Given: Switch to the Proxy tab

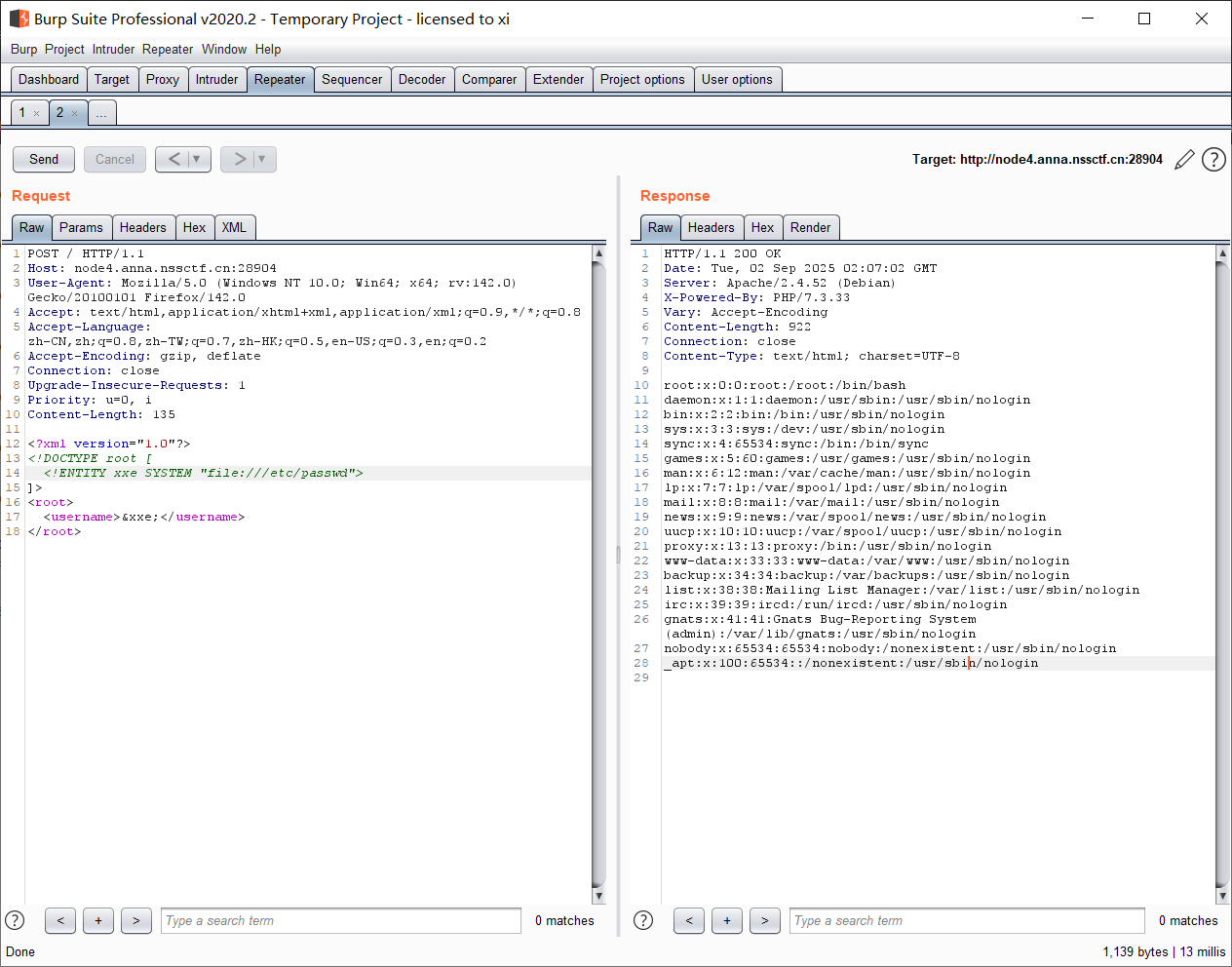Looking at the screenshot, I should pos(163,80).
